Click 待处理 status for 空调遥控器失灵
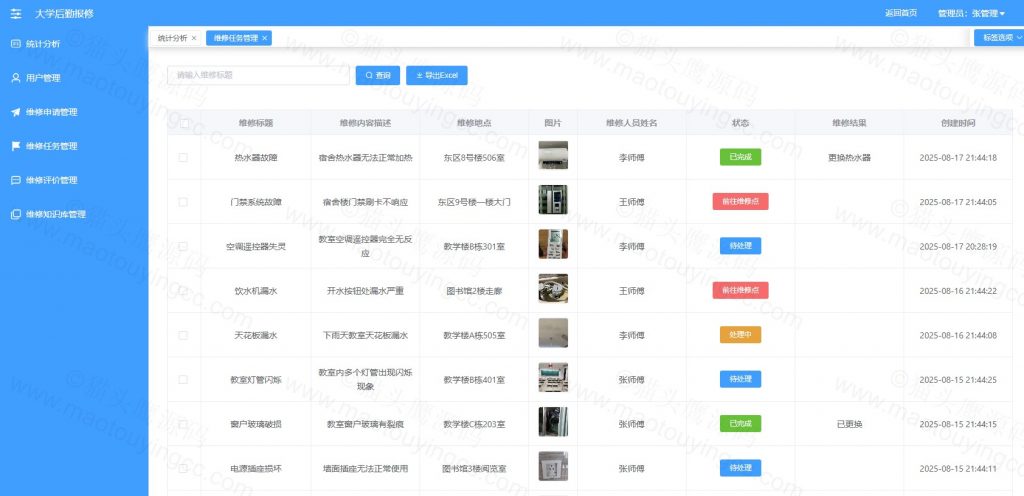The image size is (1024, 496). pos(741,246)
